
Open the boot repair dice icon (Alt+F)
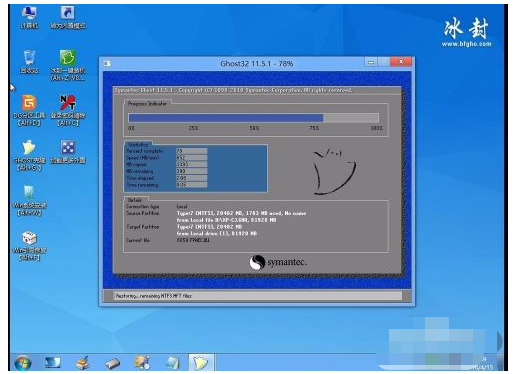click(29, 246)
